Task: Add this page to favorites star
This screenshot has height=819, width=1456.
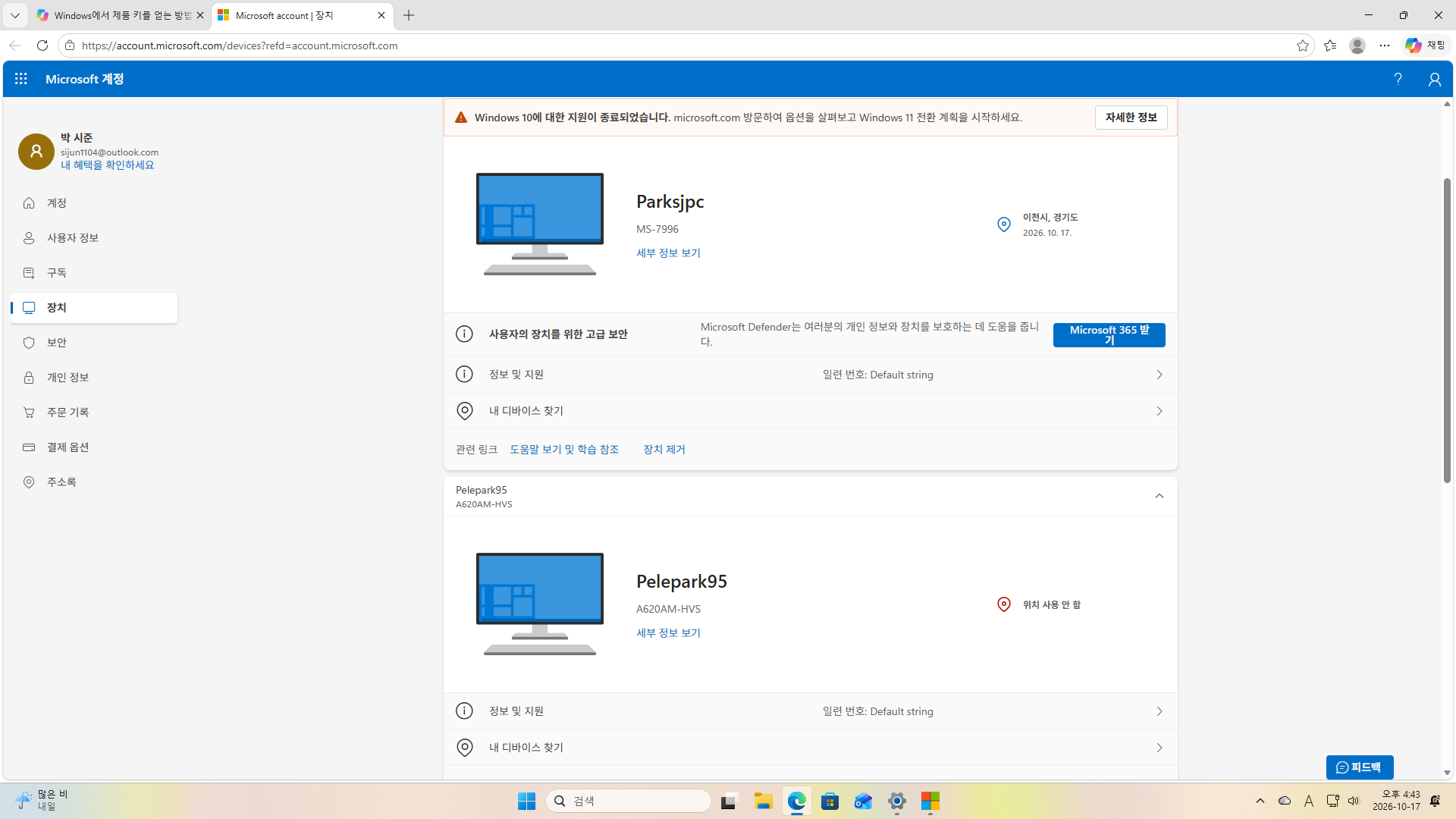Action: tap(1303, 45)
